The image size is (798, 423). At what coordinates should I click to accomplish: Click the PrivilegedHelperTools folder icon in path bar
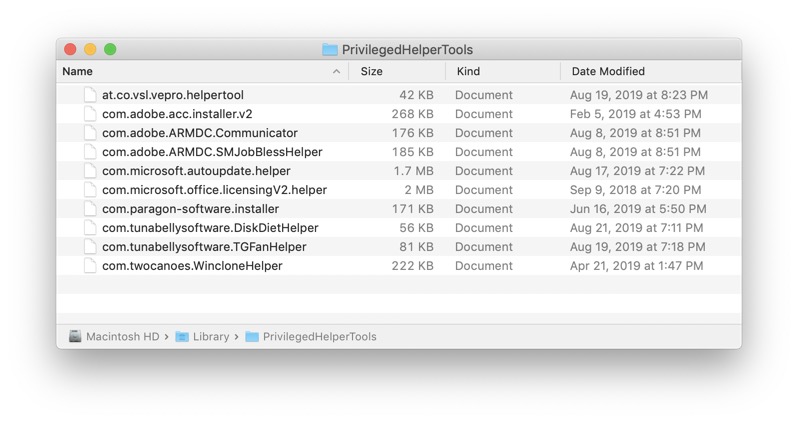point(252,336)
